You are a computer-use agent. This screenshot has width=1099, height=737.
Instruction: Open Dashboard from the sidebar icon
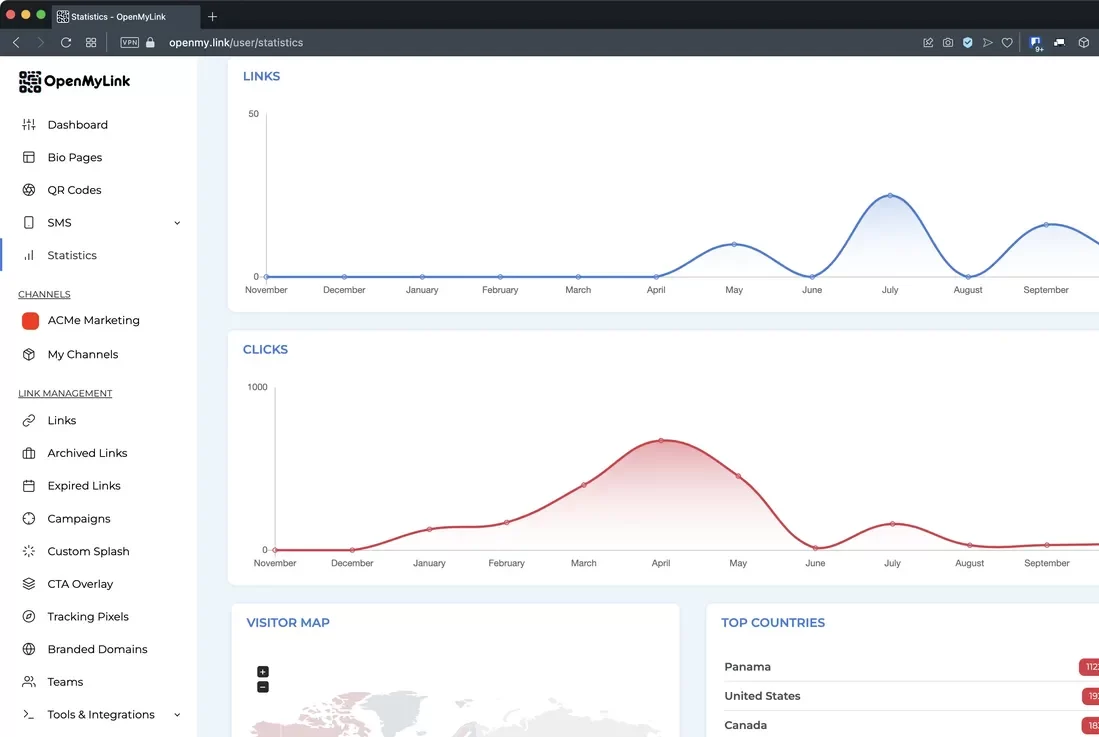(x=29, y=125)
